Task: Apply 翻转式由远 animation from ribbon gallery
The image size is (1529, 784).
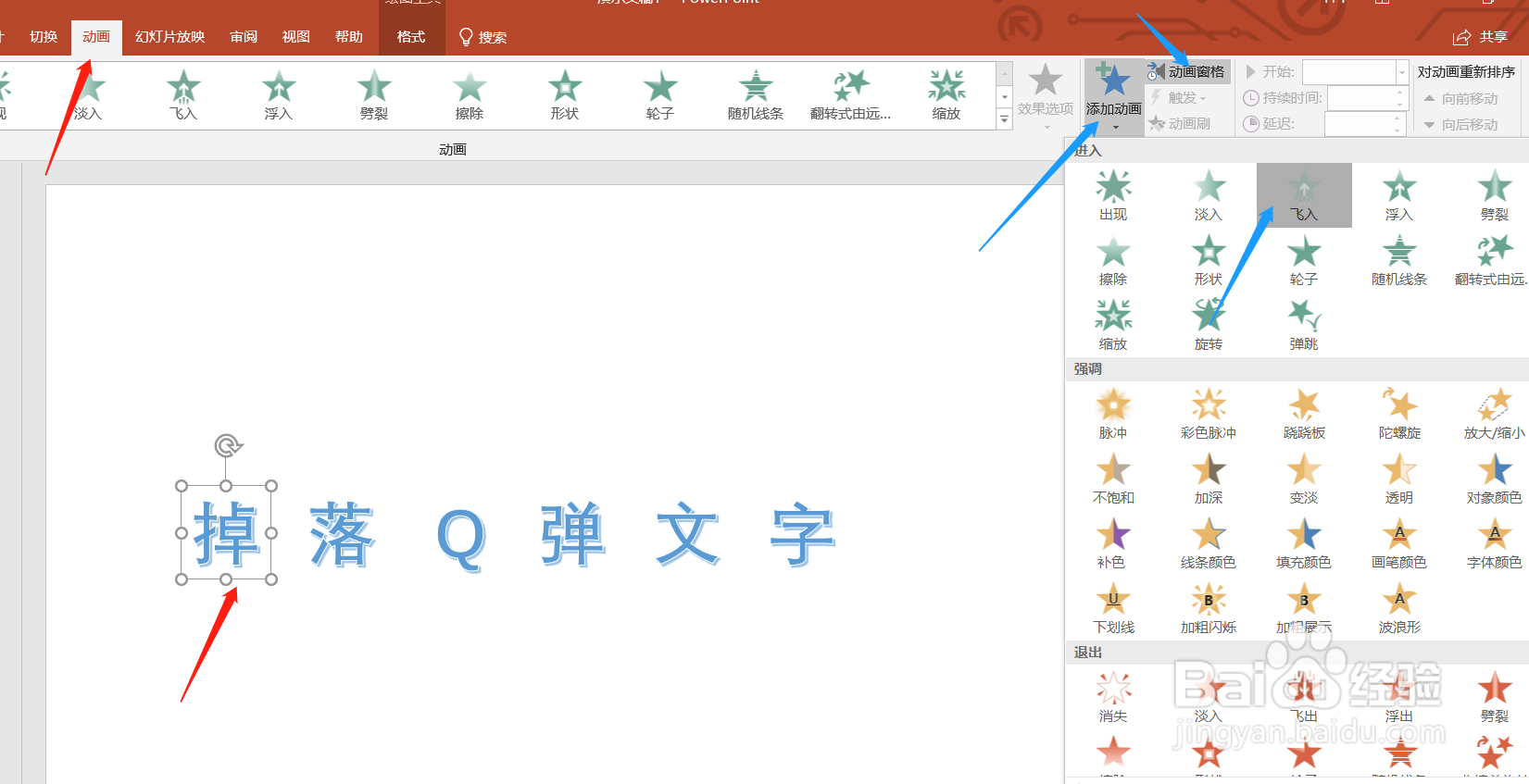Action: [x=851, y=95]
